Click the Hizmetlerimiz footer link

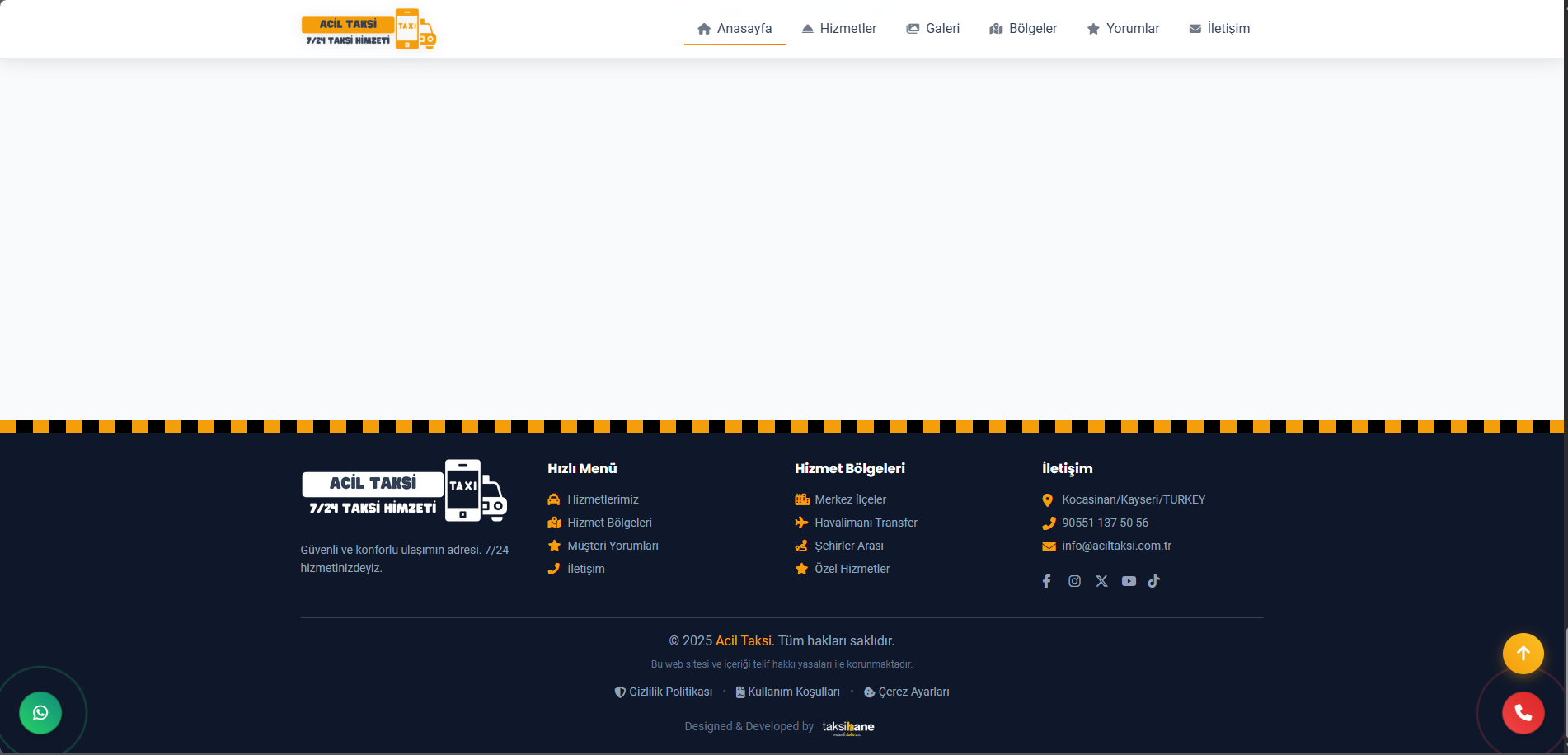click(603, 499)
